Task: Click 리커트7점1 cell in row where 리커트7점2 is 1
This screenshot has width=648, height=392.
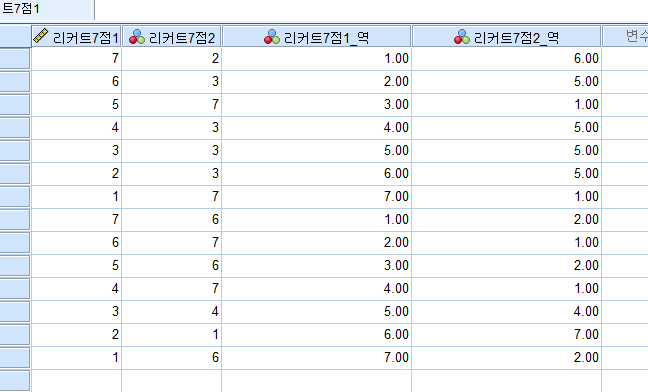Action: (x=76, y=335)
